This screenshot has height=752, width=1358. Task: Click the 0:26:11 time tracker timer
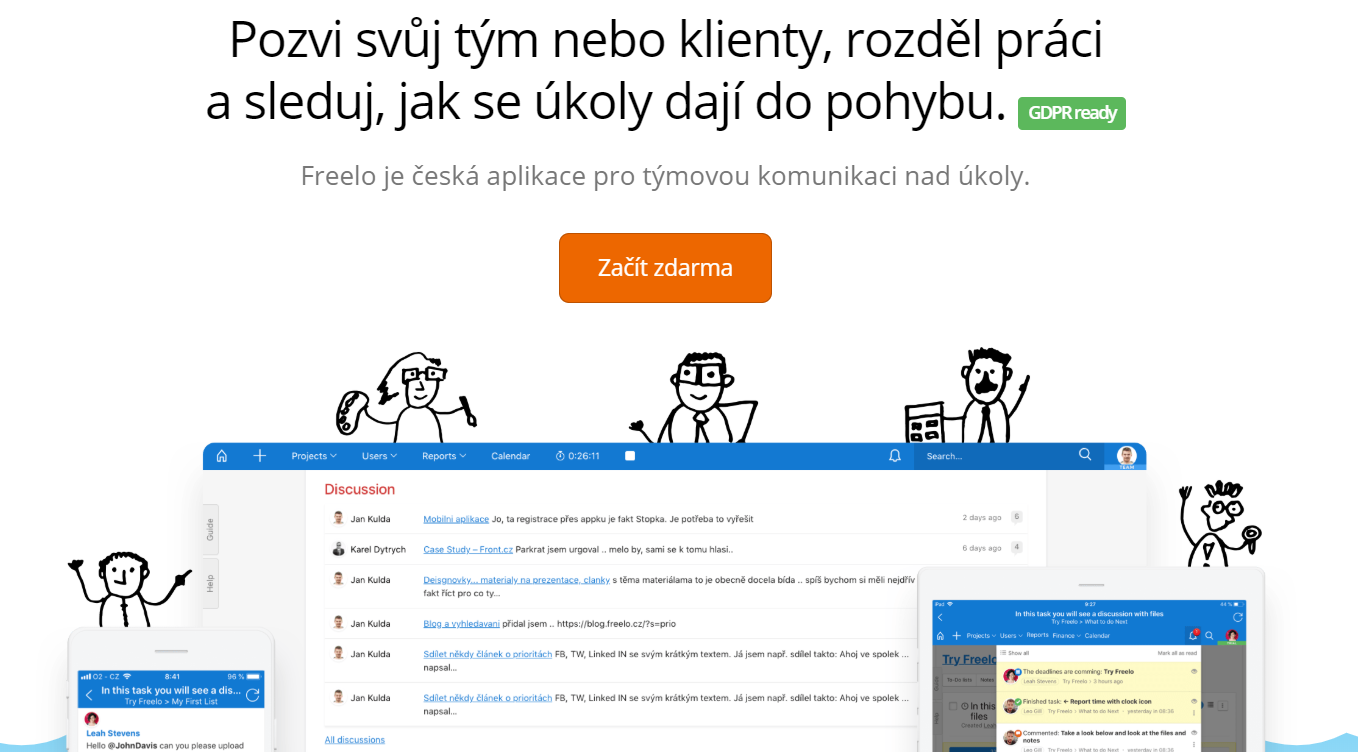tap(578, 456)
